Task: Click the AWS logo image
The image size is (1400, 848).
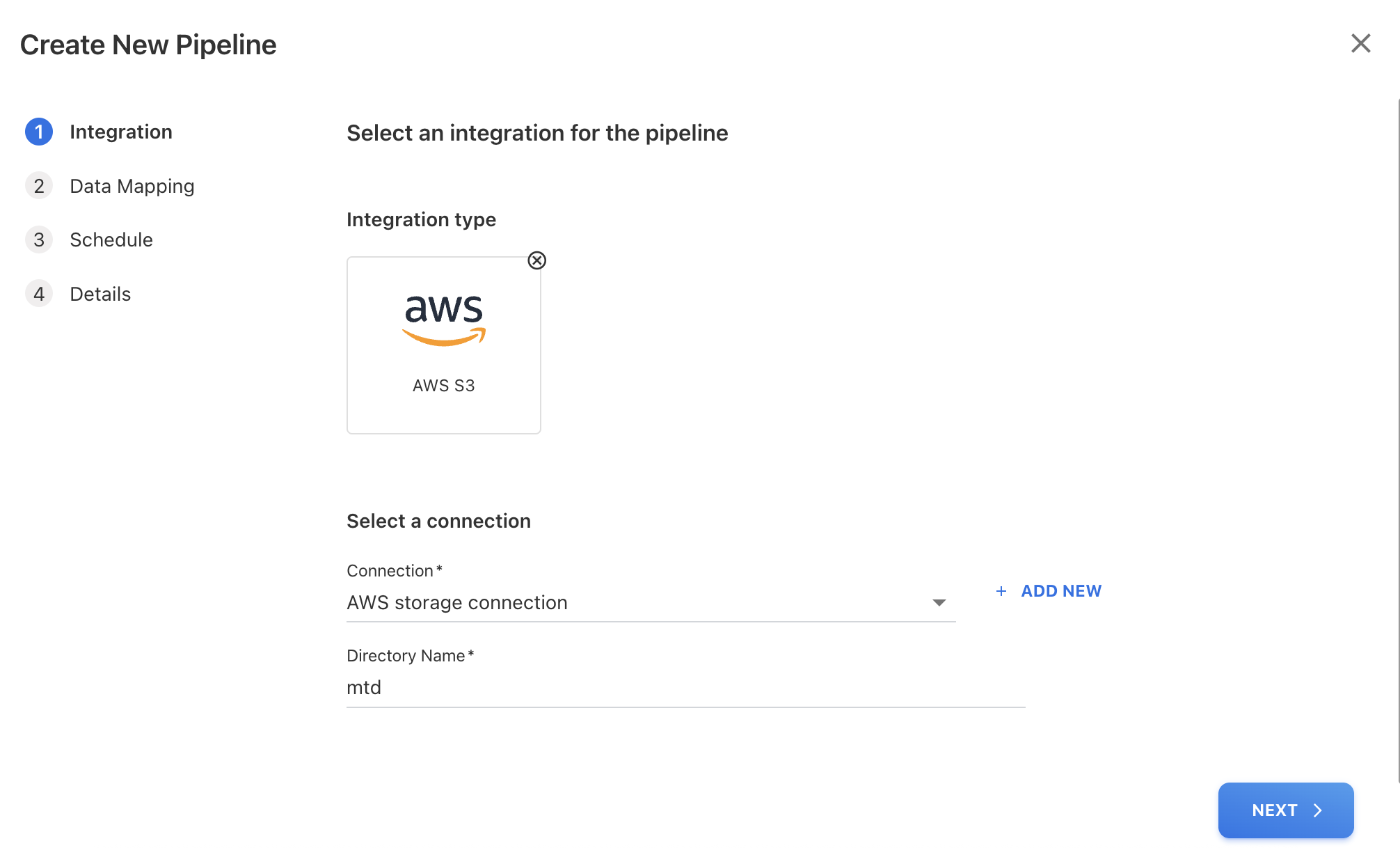Action: point(444,320)
